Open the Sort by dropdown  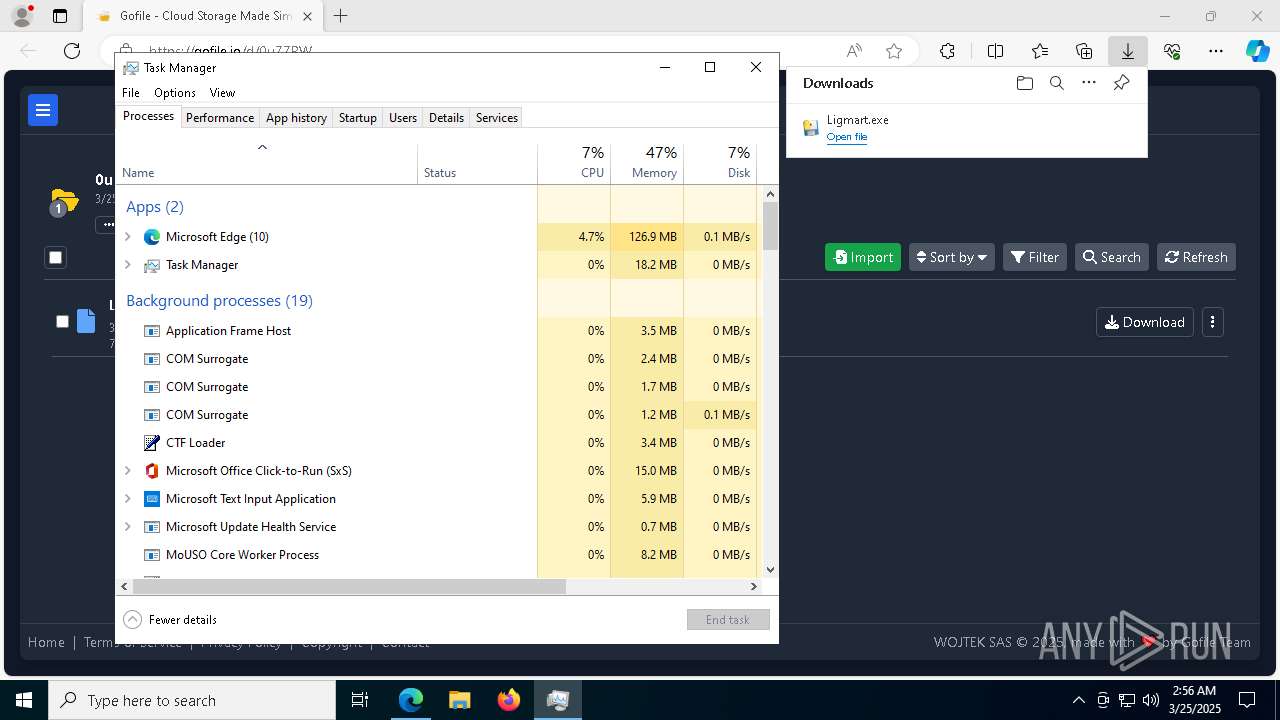pos(952,257)
